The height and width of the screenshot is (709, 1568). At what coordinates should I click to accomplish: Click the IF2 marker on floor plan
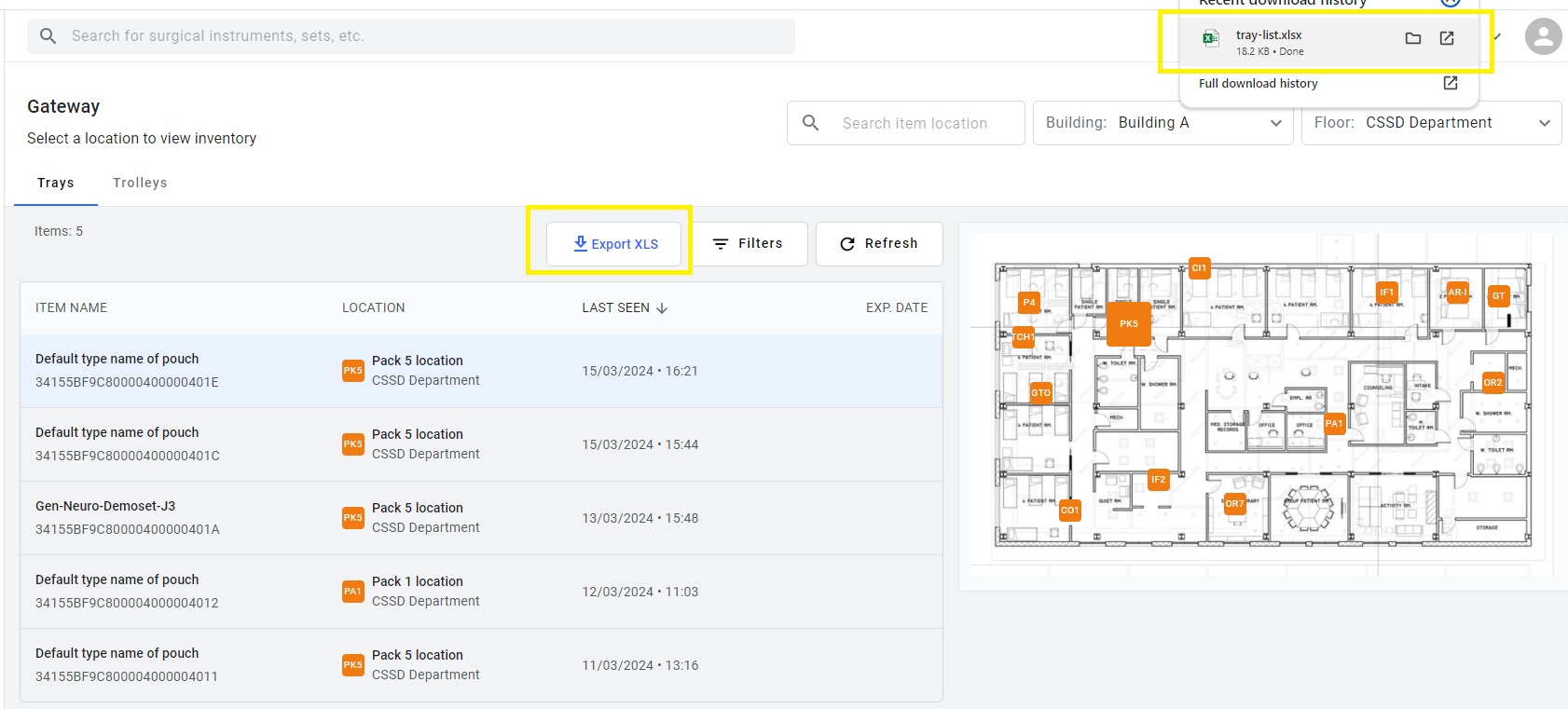tap(1158, 480)
